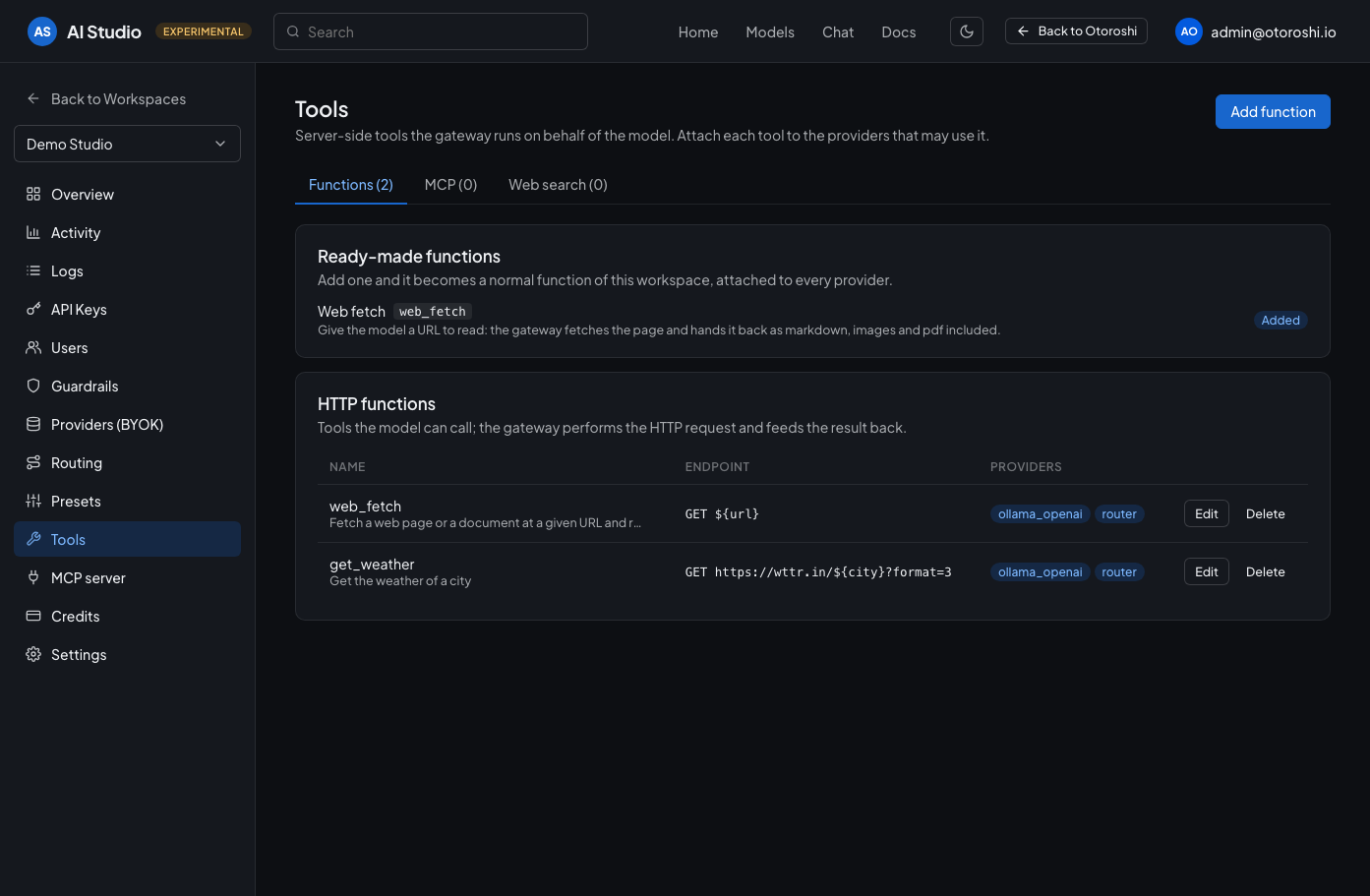Click the wttr.in endpoint cell
This screenshot has height=896, width=1370.
tap(818, 571)
